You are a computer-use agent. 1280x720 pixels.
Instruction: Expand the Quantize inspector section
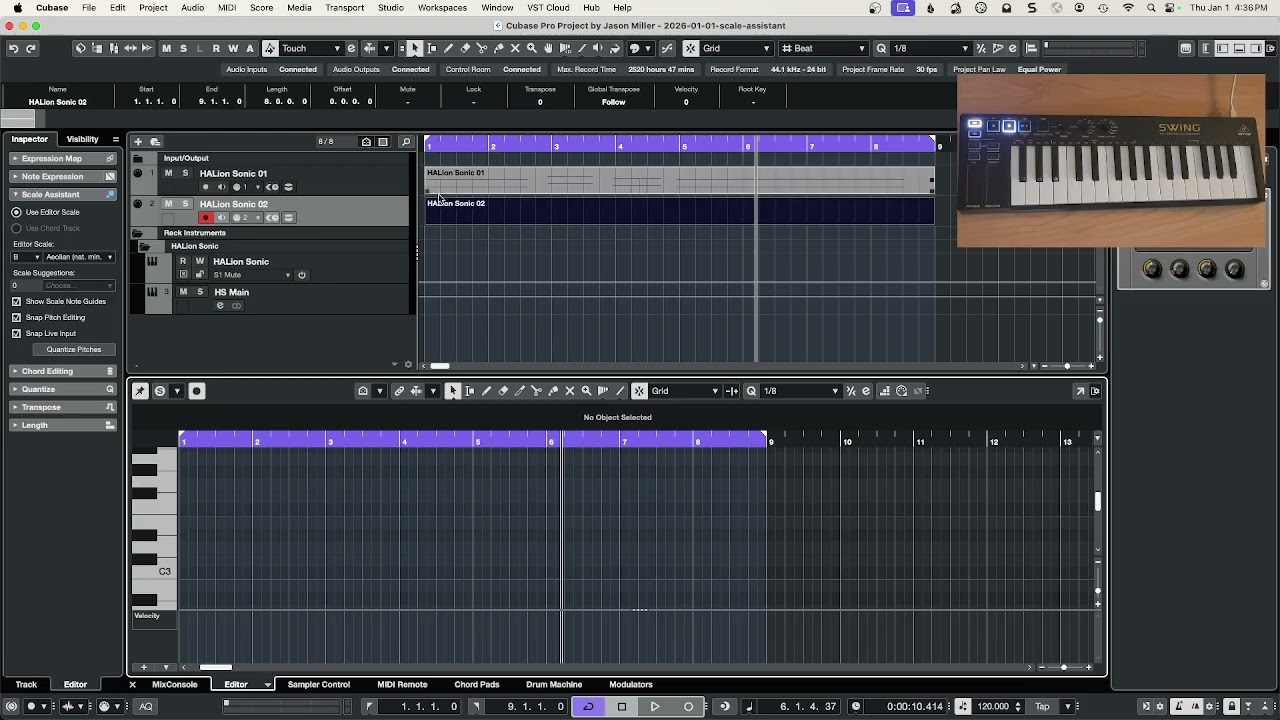click(64, 389)
